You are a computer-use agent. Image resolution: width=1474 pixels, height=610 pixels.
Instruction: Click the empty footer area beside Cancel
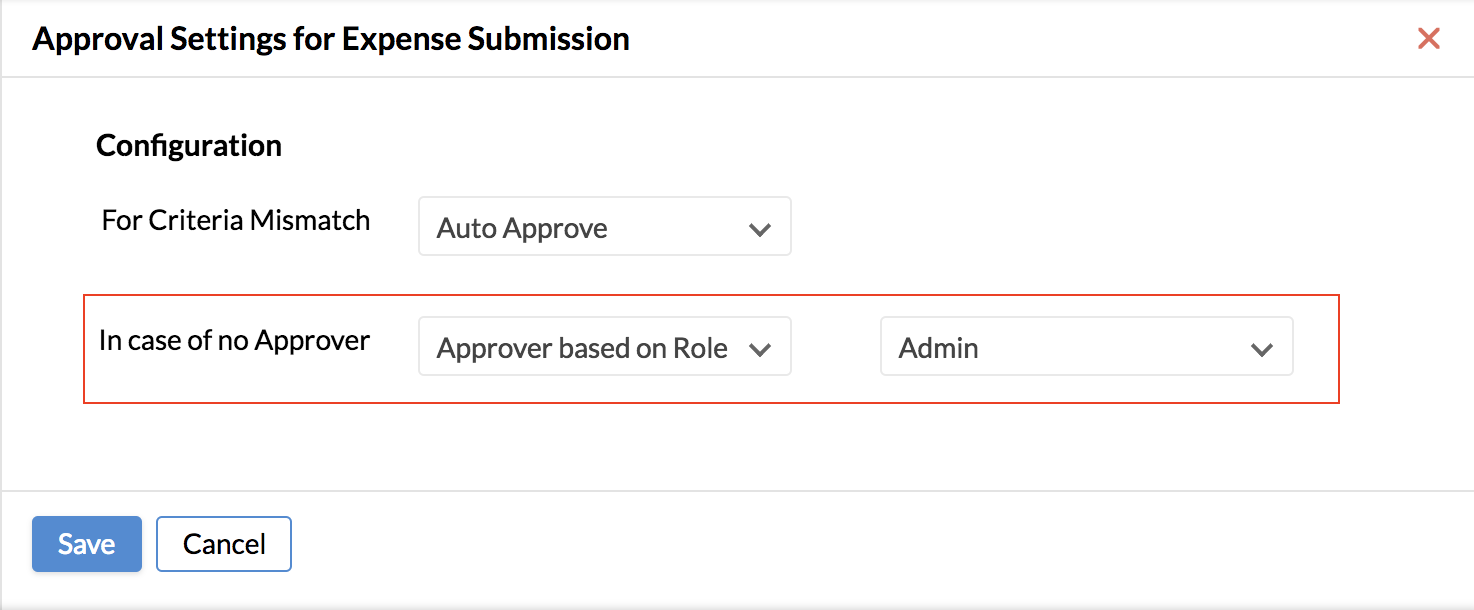(x=880, y=544)
